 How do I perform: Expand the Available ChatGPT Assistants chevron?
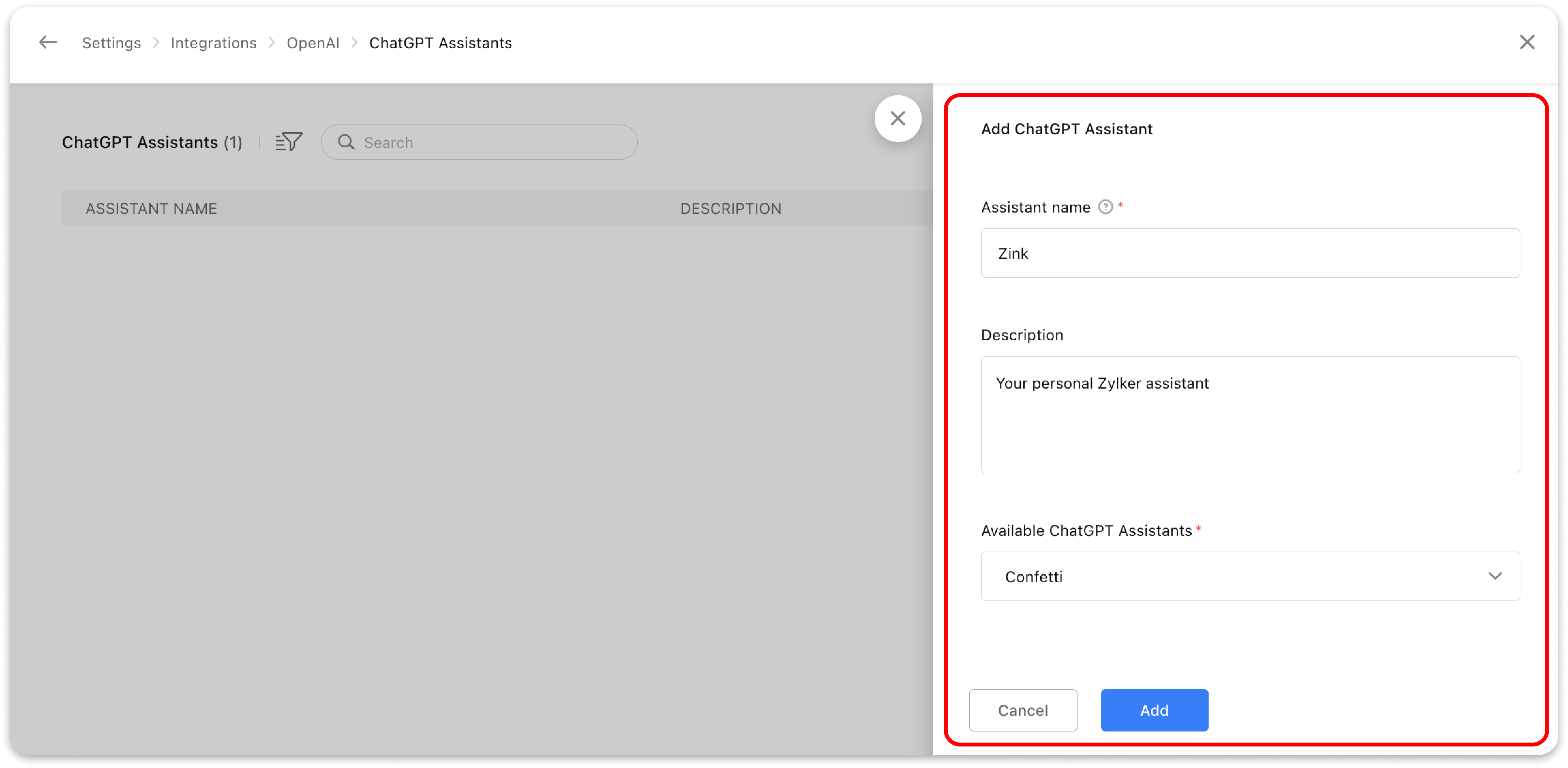tap(1495, 576)
